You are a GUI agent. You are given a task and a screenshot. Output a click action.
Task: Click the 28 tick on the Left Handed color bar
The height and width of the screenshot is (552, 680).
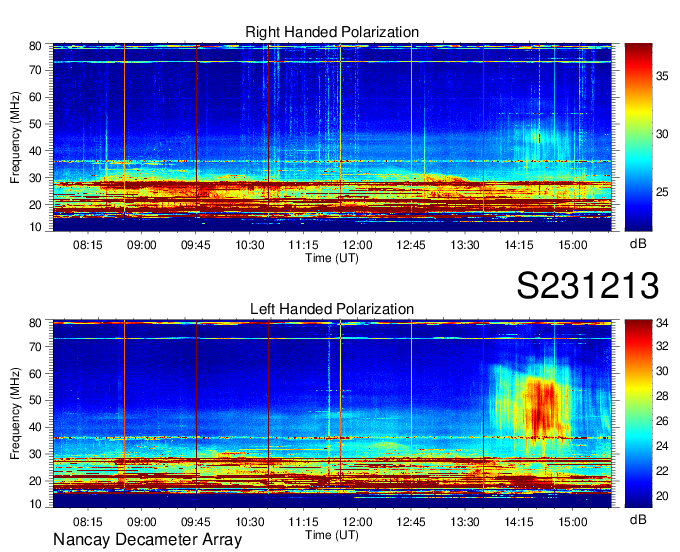(x=662, y=396)
